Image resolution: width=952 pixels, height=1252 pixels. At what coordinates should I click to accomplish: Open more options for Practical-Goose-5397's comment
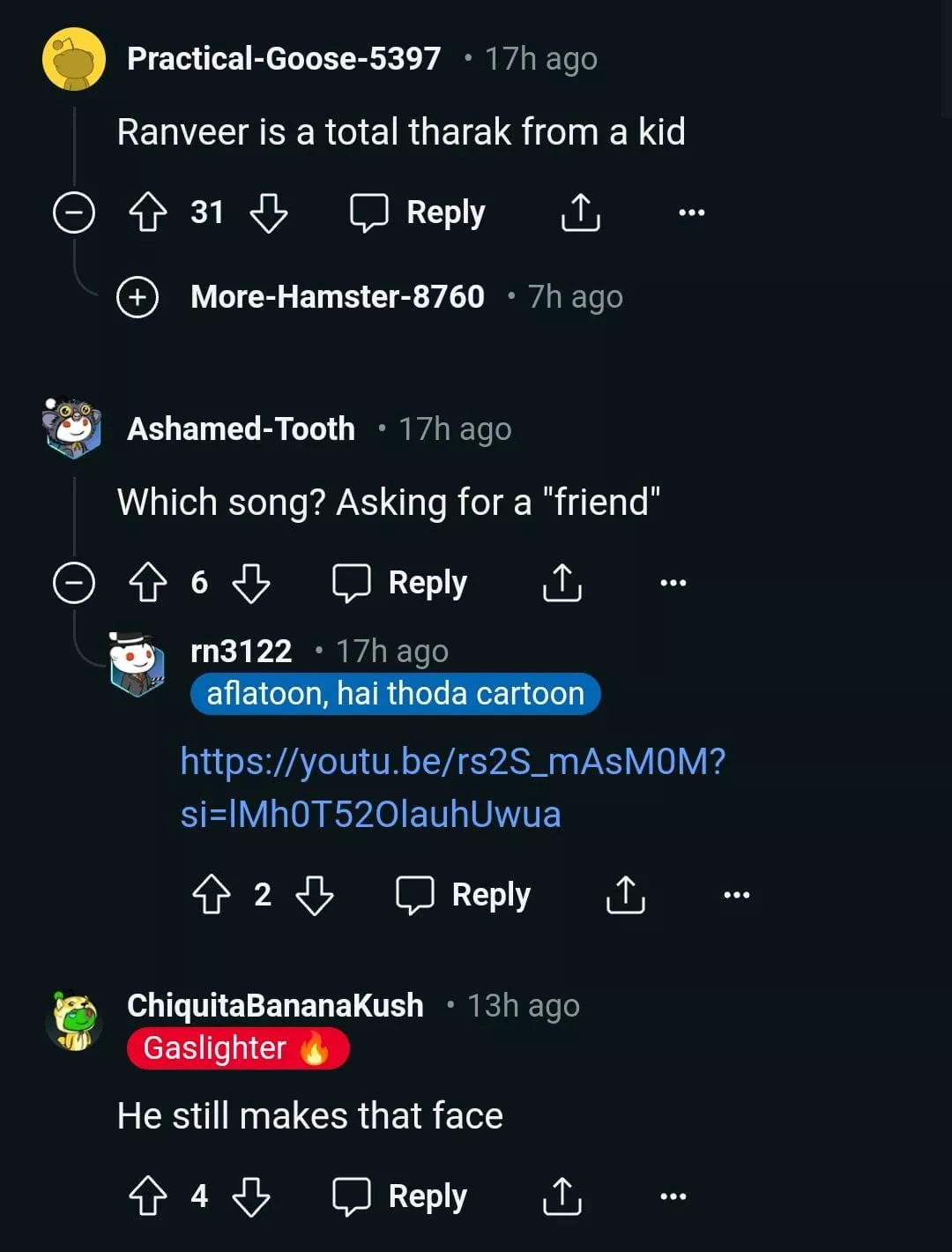[x=691, y=212]
